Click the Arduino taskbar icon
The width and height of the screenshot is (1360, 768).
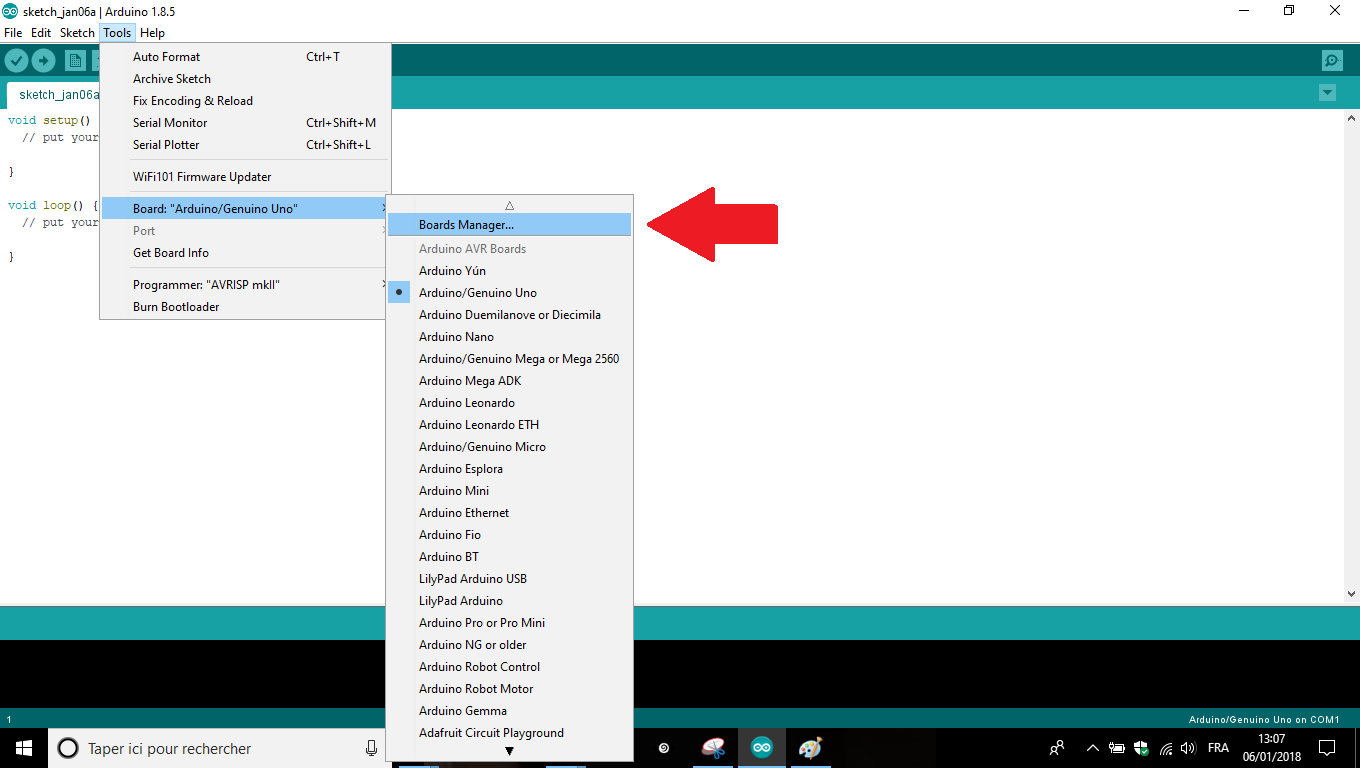click(x=762, y=748)
